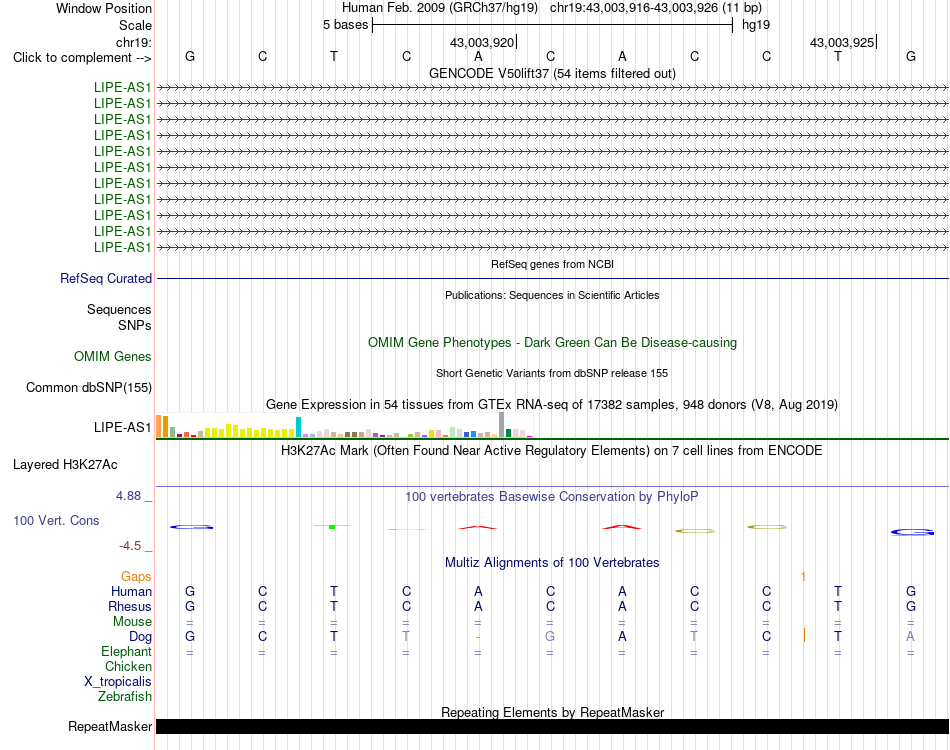The height and width of the screenshot is (750, 950).
Task: Open the Multiz Alignments of 100 Vertebrates title
Action: pos(552,563)
